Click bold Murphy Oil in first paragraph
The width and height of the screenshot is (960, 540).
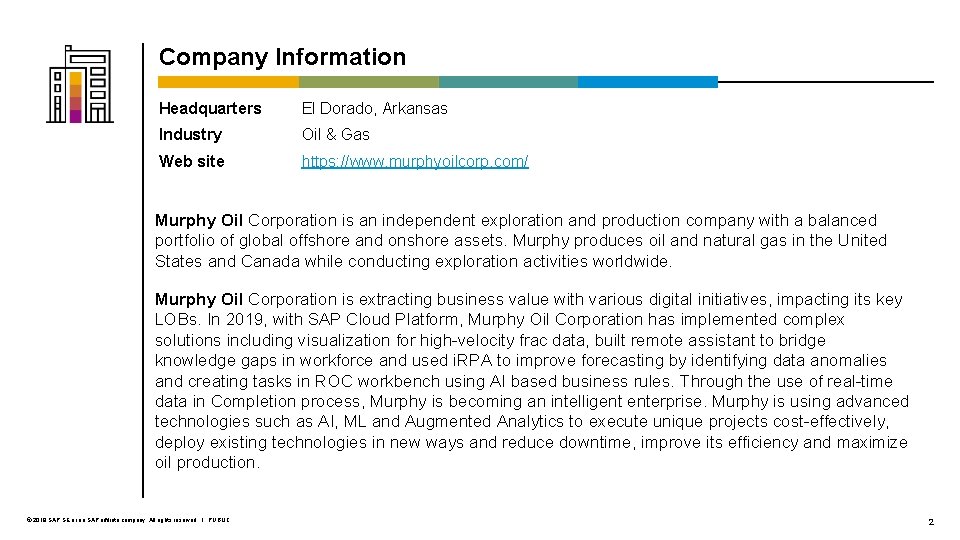[x=199, y=220]
